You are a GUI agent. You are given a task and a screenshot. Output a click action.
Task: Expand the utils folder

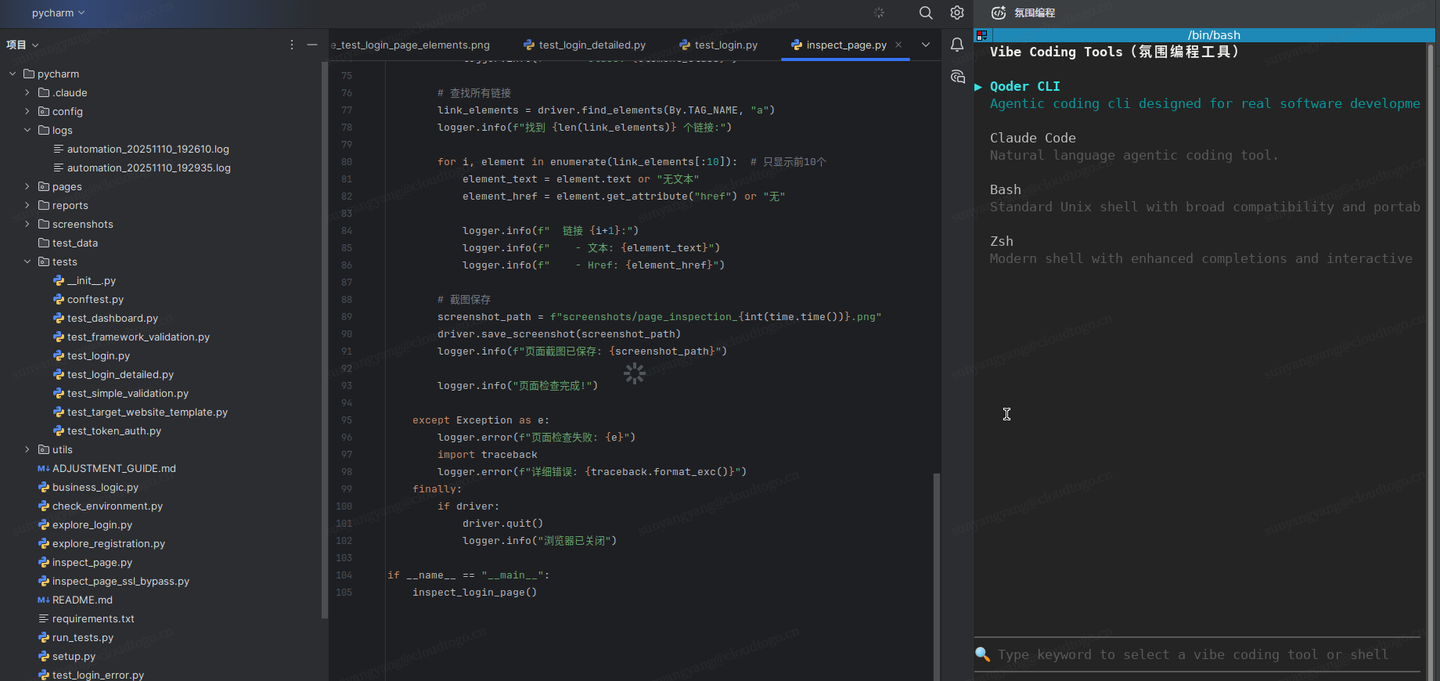[27, 450]
